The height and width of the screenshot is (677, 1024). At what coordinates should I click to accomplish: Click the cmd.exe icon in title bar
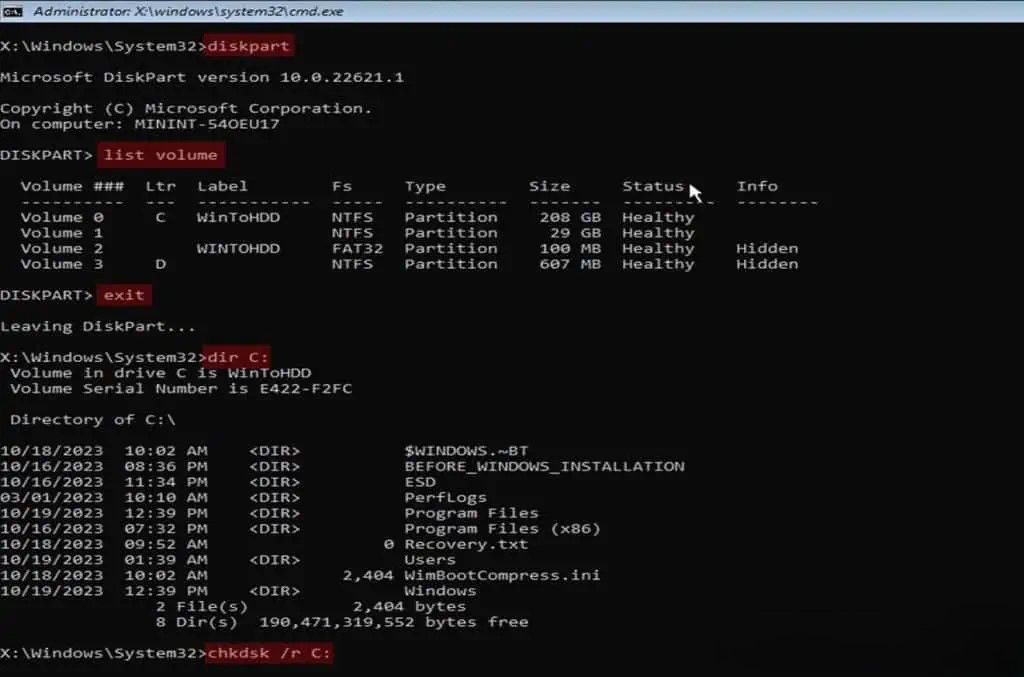tap(12, 11)
